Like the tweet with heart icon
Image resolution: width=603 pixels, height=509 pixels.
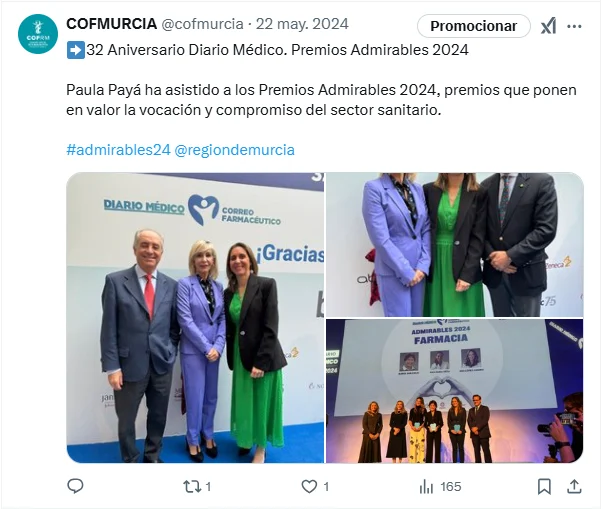(309, 487)
